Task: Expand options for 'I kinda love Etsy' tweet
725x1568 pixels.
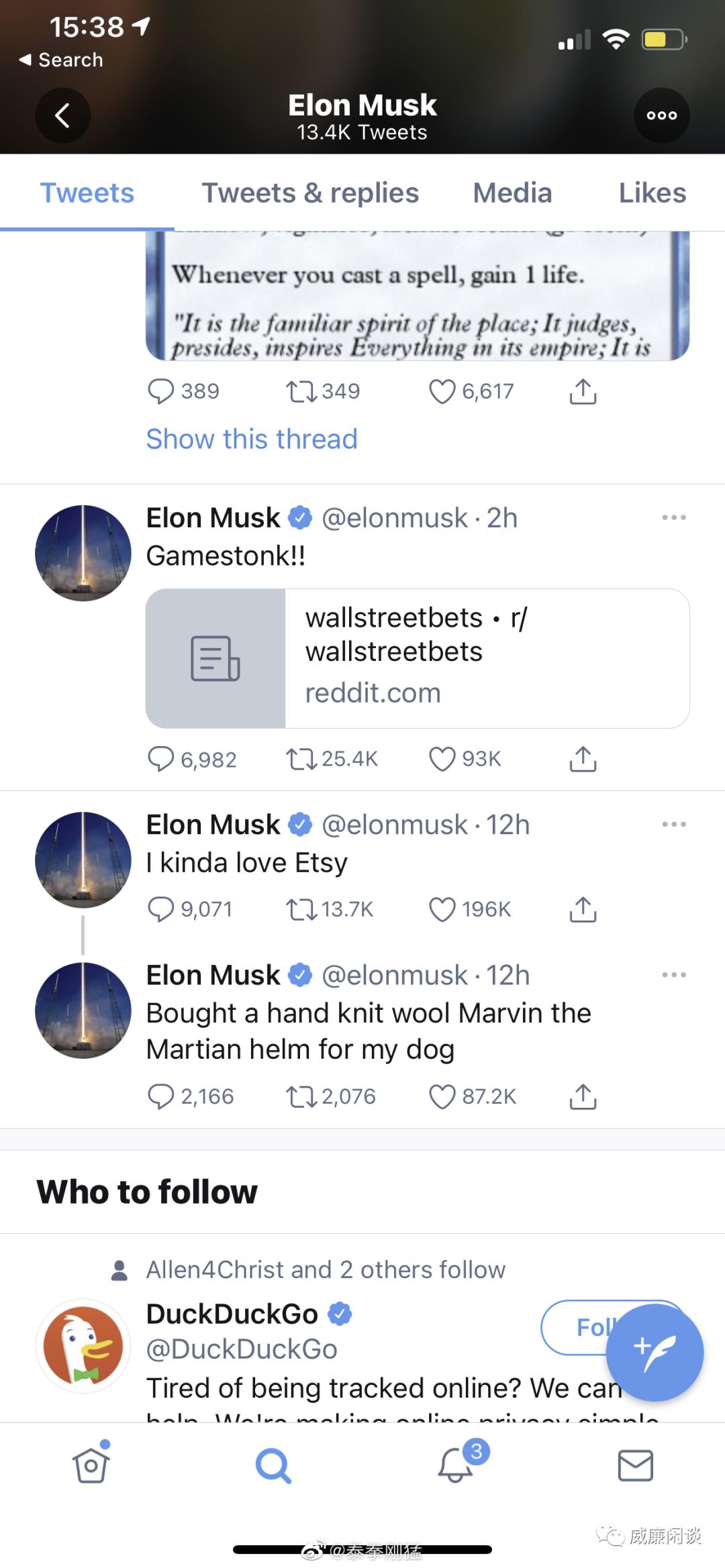Action: point(673,825)
